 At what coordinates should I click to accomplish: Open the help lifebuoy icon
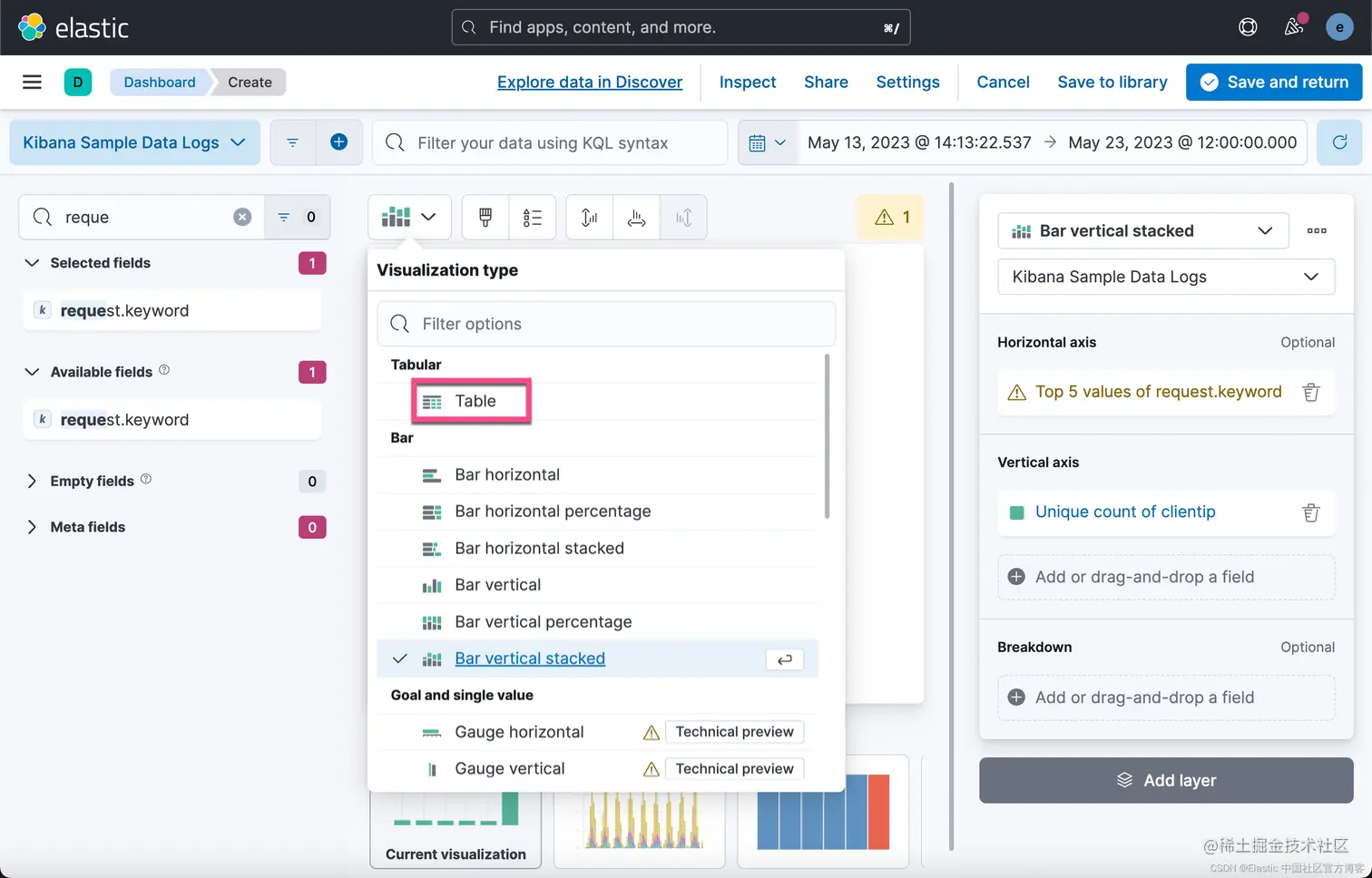pyautogui.click(x=1248, y=27)
